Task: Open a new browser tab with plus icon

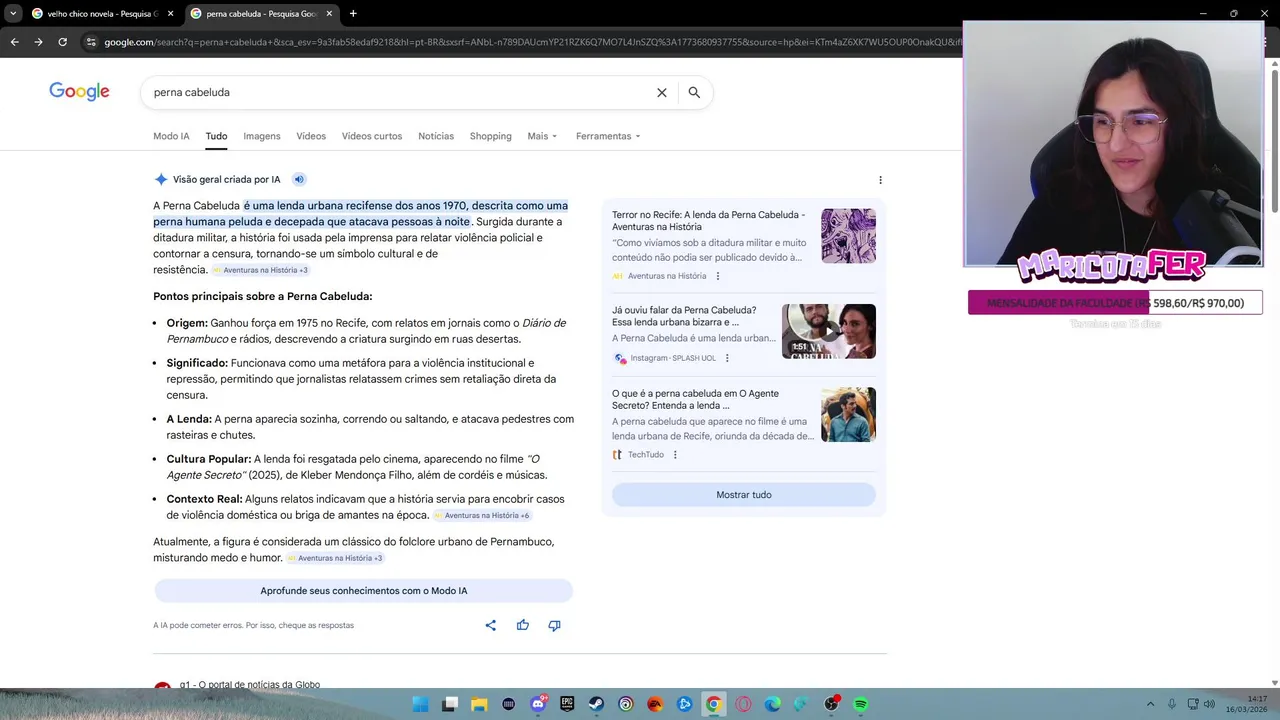Action: [353, 14]
